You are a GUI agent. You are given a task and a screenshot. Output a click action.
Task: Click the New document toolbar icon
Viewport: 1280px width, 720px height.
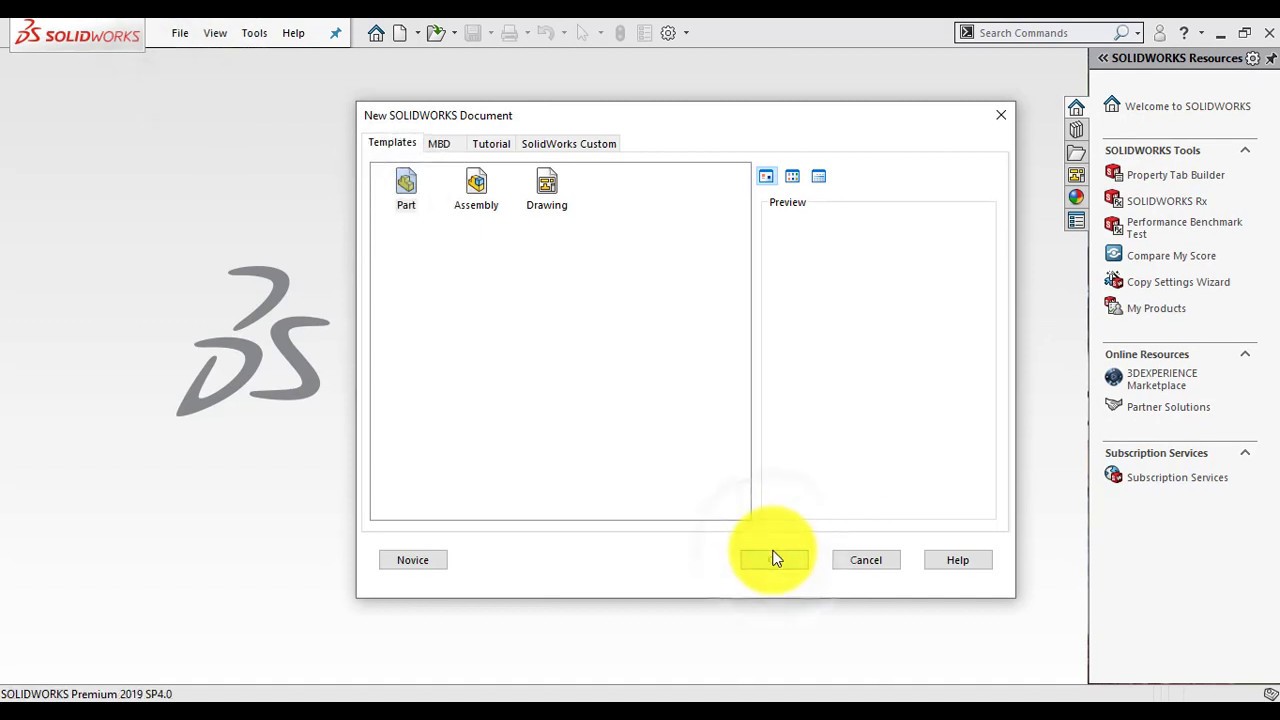[400, 33]
